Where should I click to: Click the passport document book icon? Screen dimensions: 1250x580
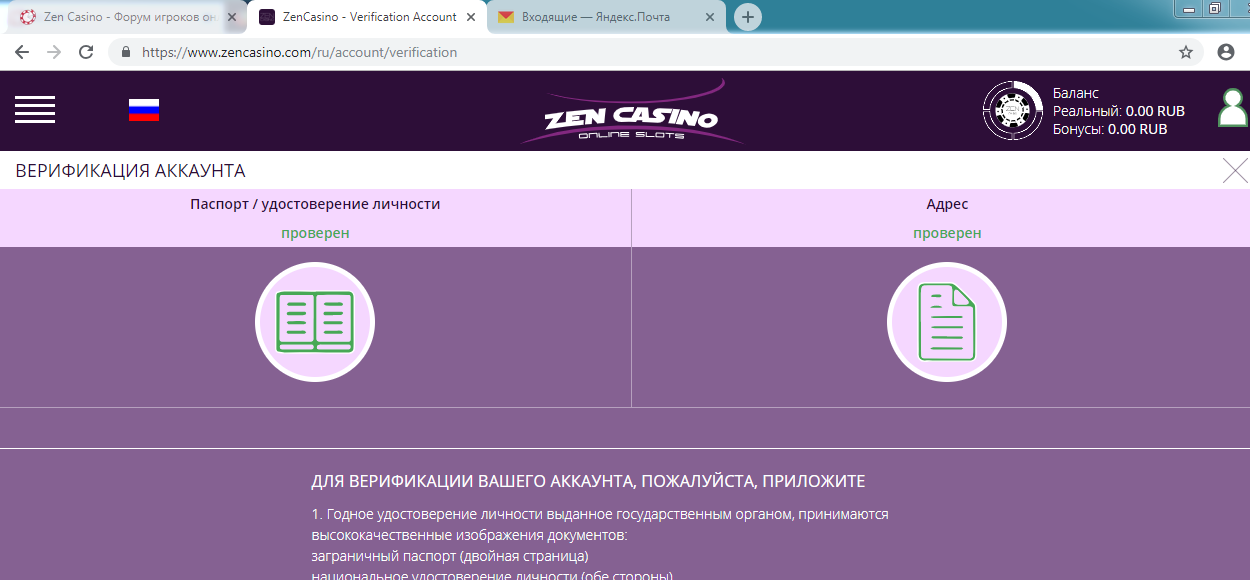point(315,322)
